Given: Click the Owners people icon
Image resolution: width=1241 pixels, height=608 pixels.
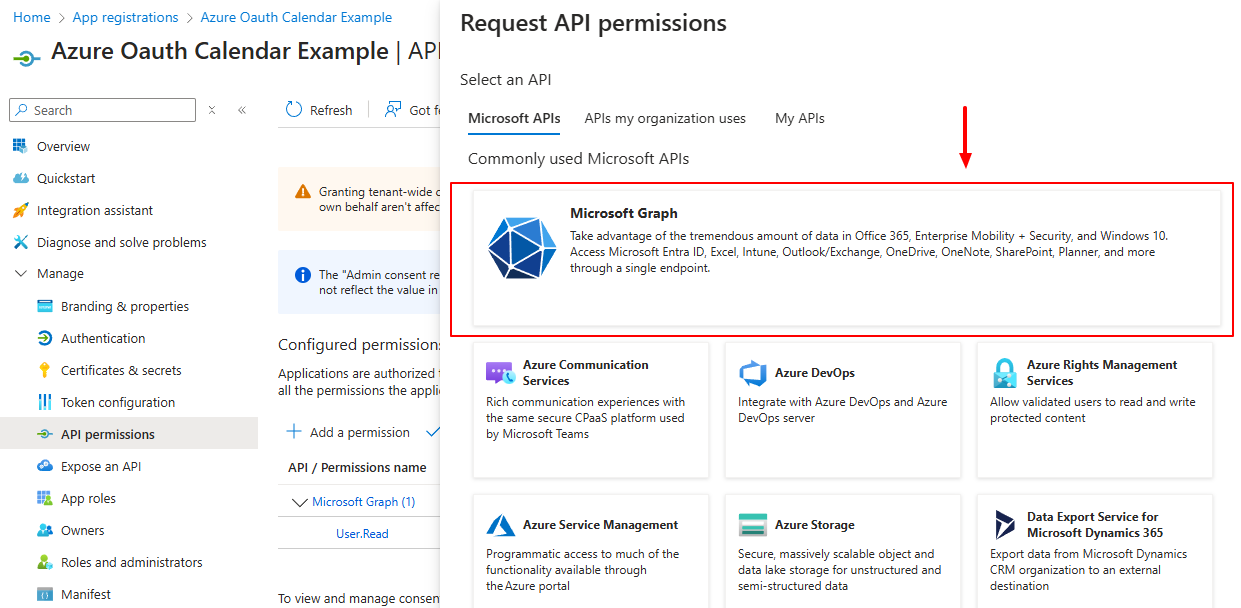Looking at the screenshot, I should click(x=44, y=530).
